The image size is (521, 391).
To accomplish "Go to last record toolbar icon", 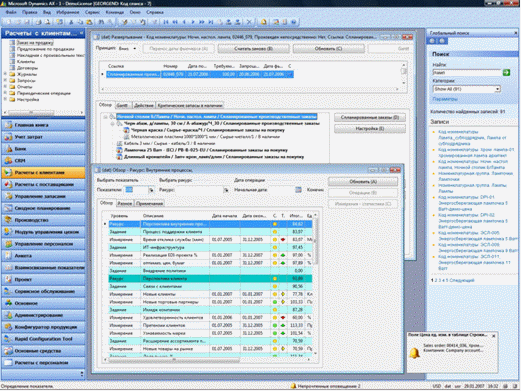I will 211,22.
